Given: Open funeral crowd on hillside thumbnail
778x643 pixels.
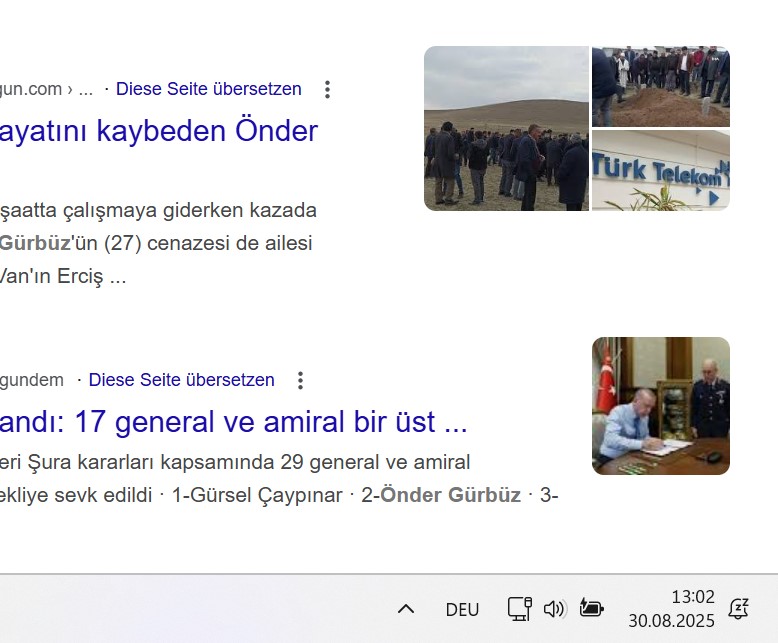Looking at the screenshot, I should (506, 129).
